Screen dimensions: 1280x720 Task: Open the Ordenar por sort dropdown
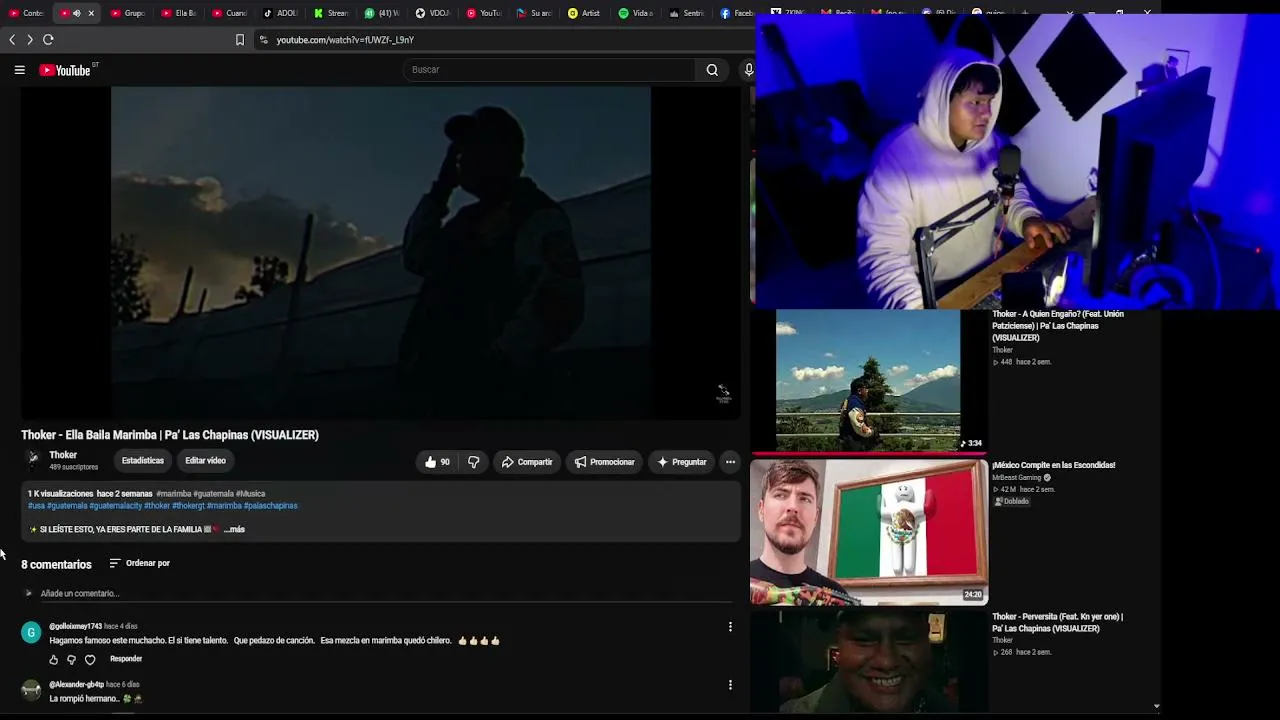coord(139,563)
